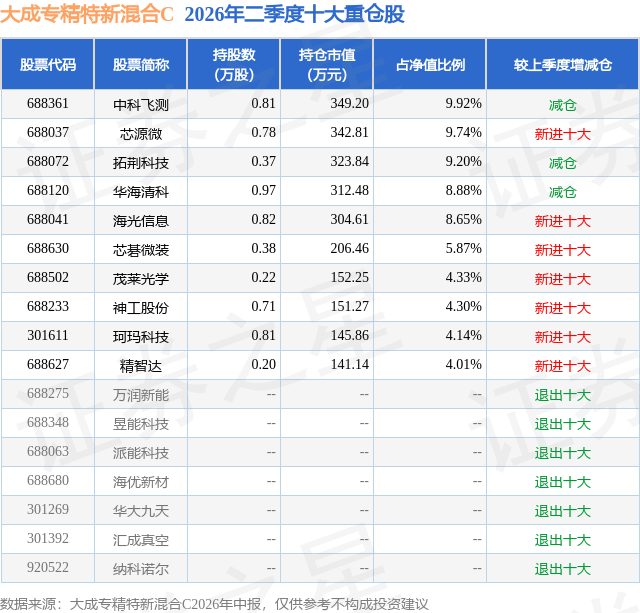Image resolution: width=640 pixels, height=613 pixels.
Task: Click stock name 拓荆科技
Action: coord(141,162)
